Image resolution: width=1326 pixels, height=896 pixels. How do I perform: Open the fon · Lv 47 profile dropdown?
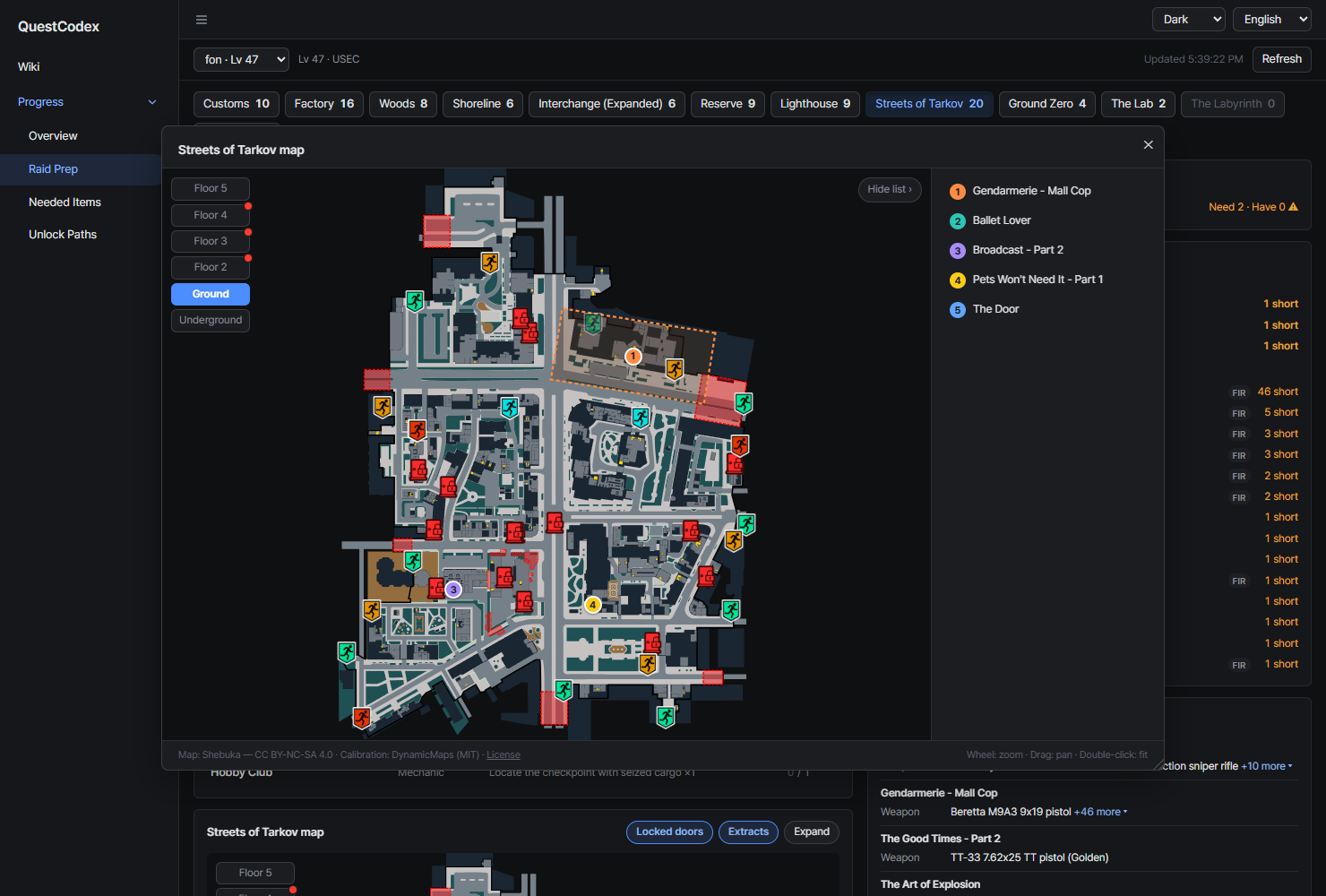(x=241, y=60)
